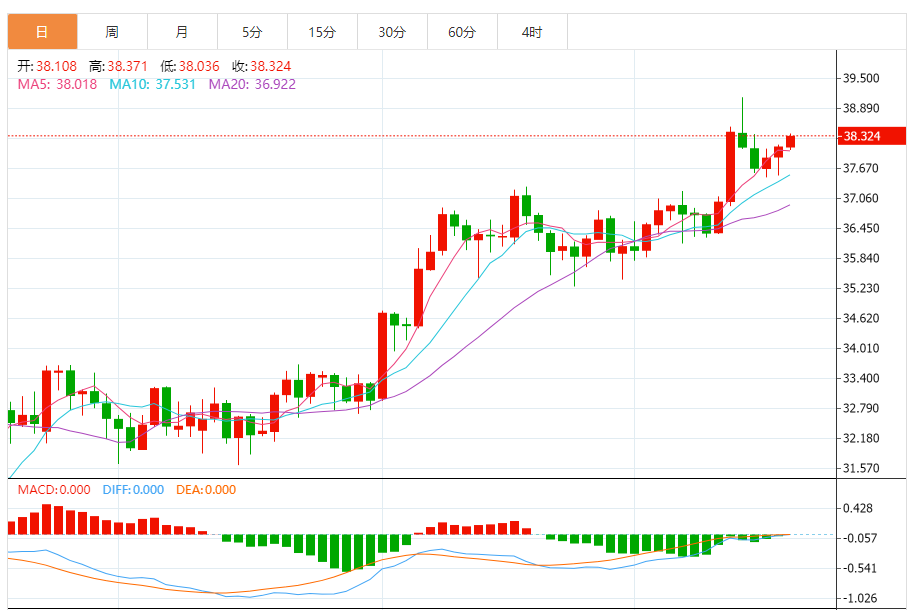912x610 pixels.
Task: Click the 37.060 price axis label
Action: 861,198
